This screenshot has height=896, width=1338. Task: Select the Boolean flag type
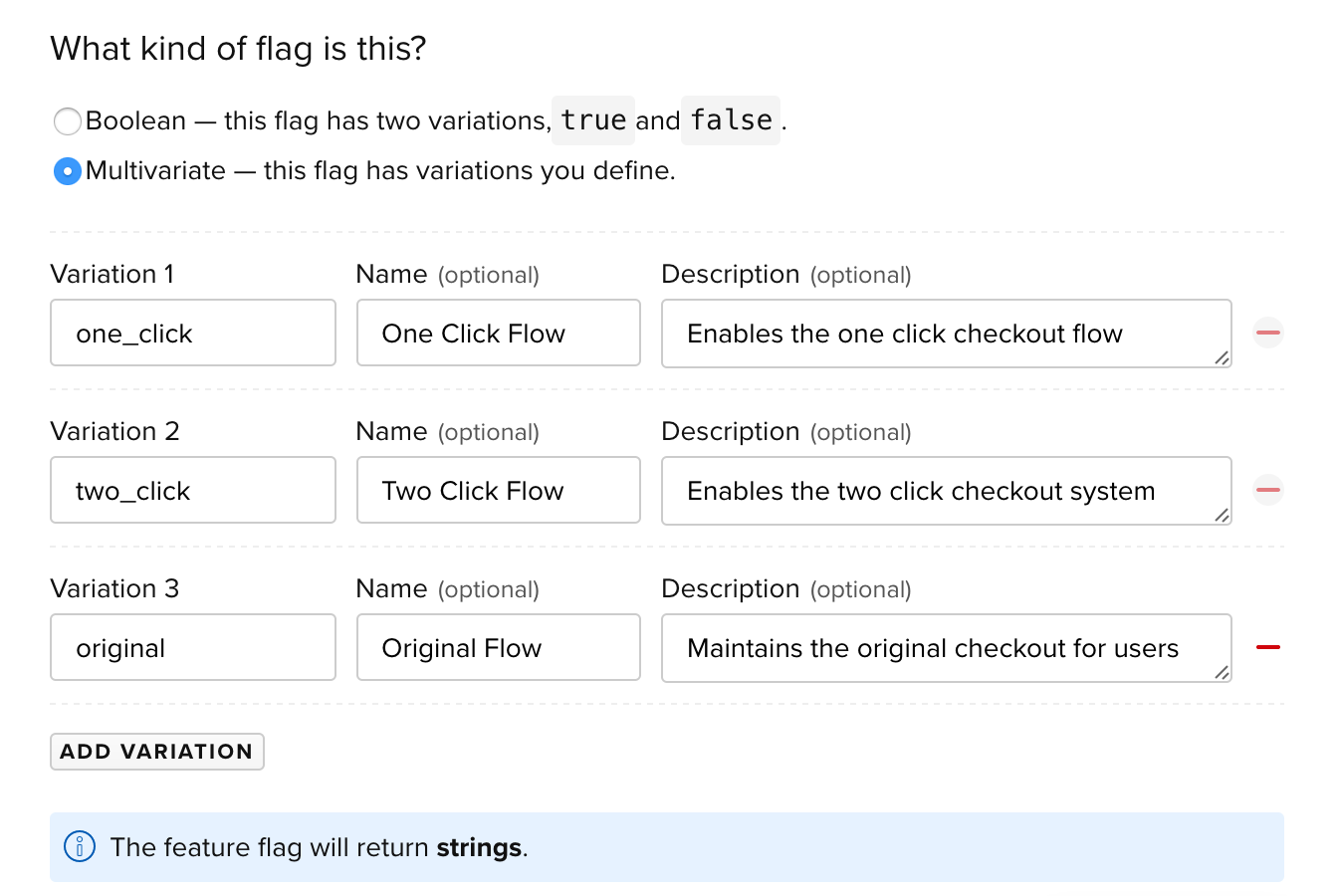[x=67, y=120]
